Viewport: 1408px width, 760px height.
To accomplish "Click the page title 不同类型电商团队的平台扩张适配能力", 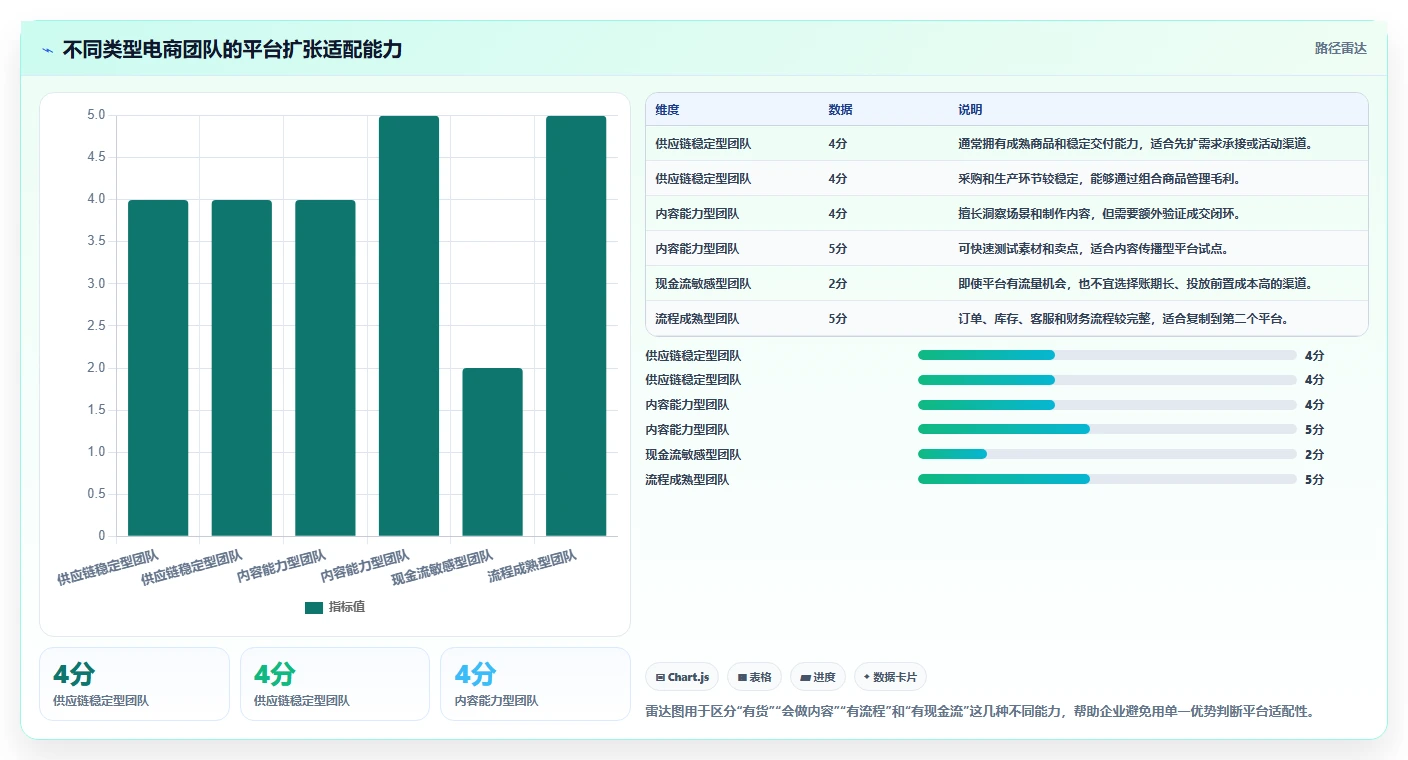I will [x=232, y=49].
